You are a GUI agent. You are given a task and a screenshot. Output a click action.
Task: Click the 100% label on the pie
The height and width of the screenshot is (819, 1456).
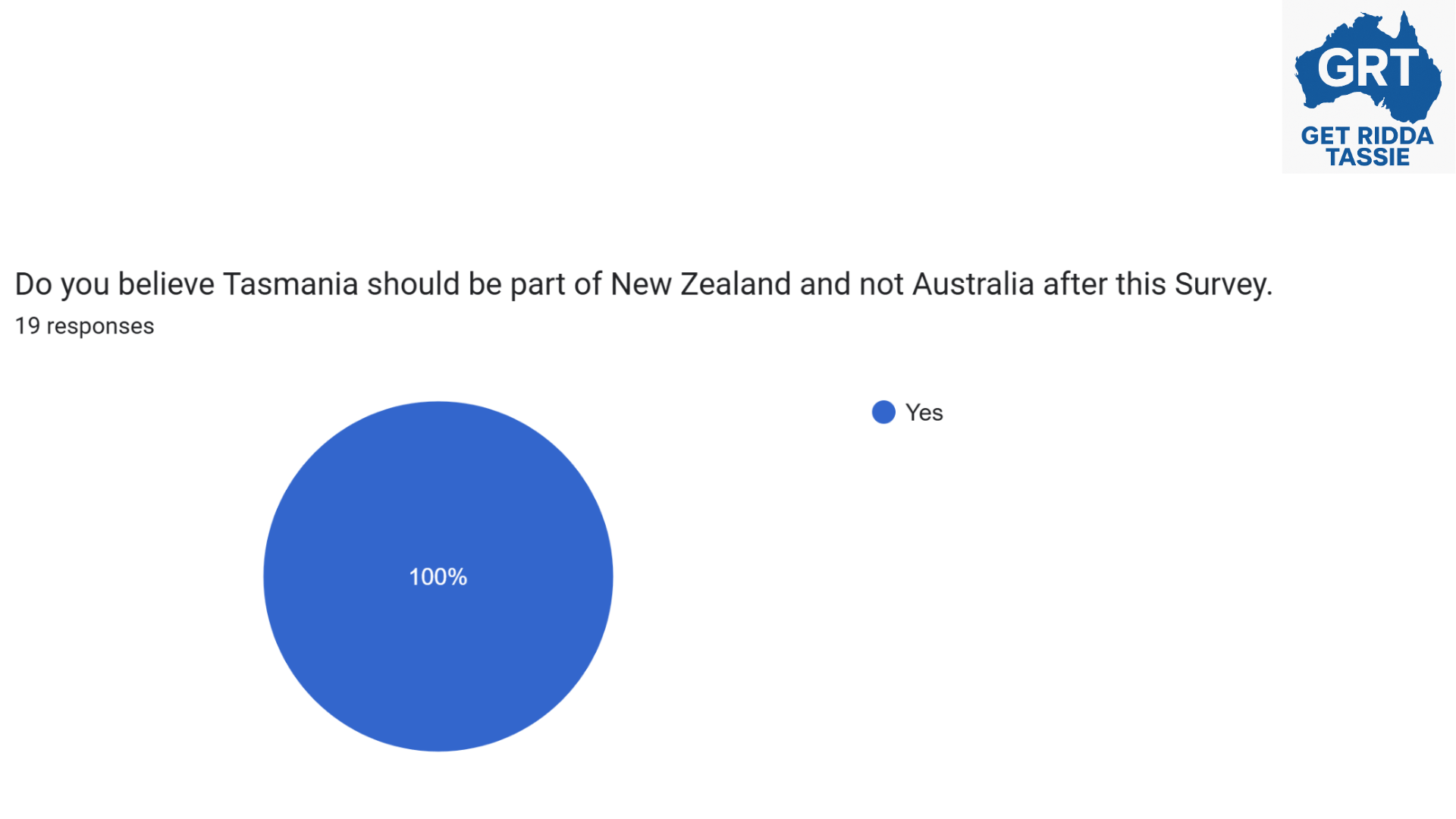(438, 577)
